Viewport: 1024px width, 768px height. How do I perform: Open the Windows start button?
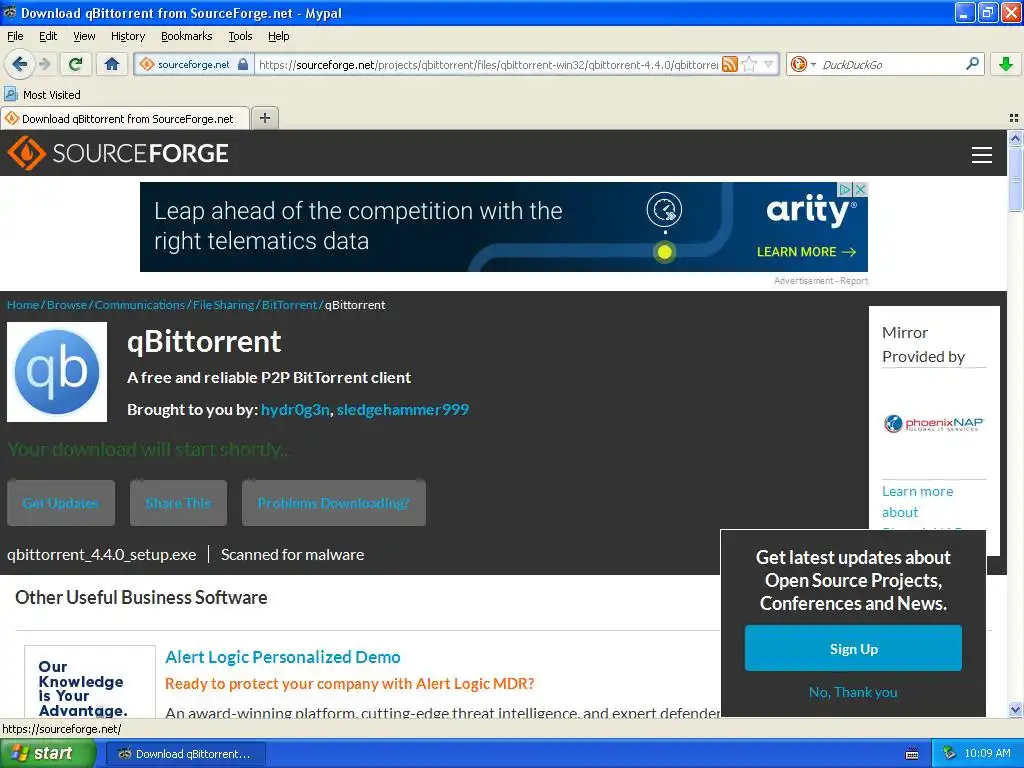pyautogui.click(x=48, y=753)
